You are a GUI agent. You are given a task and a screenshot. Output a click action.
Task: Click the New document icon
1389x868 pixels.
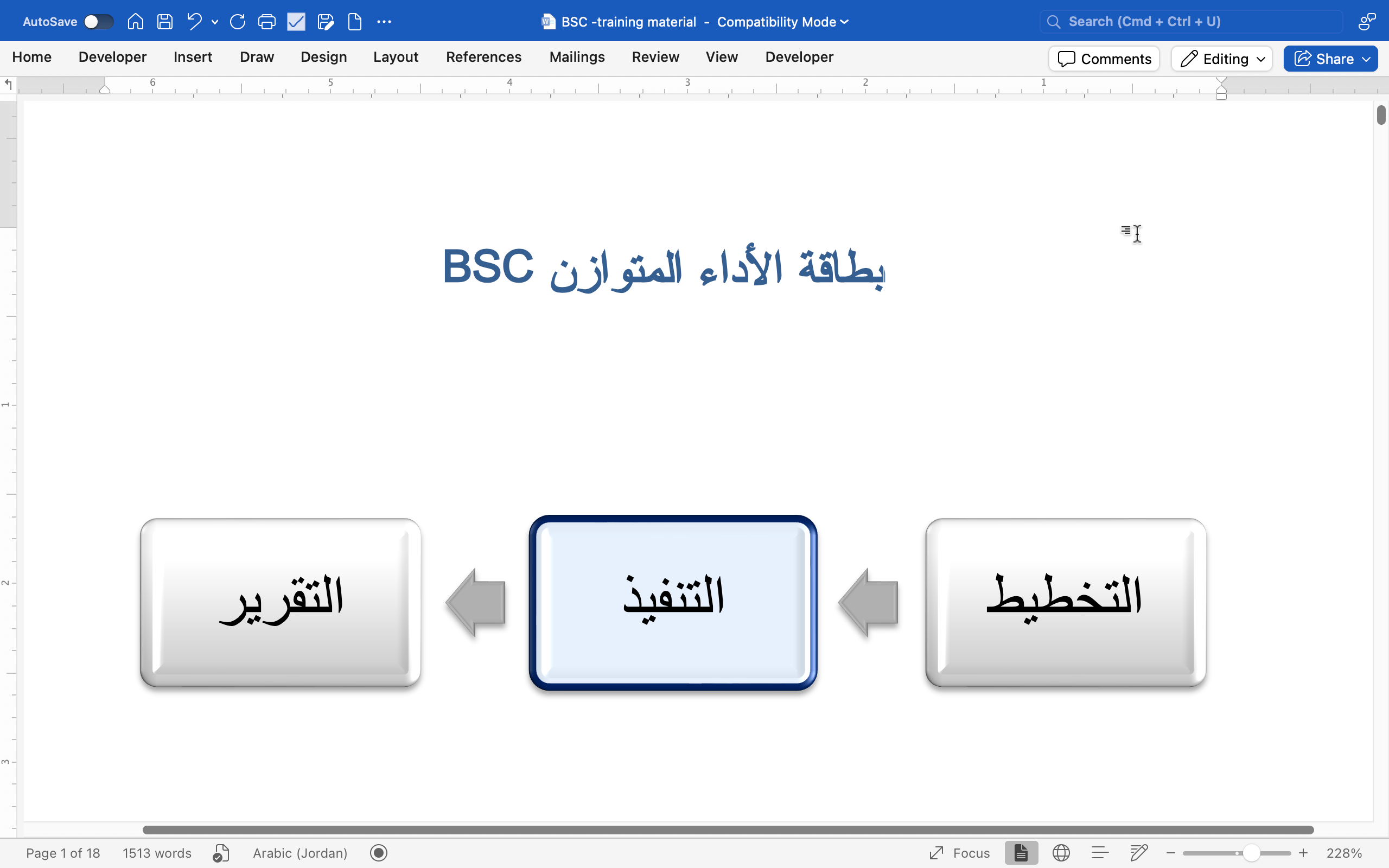tap(355, 22)
